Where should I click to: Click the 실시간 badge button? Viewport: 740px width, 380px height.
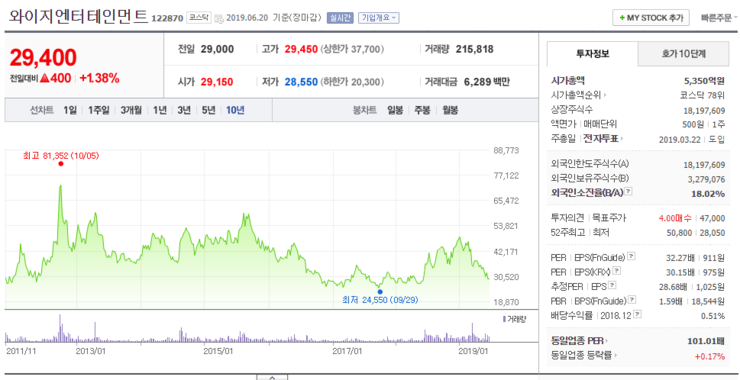340,18
